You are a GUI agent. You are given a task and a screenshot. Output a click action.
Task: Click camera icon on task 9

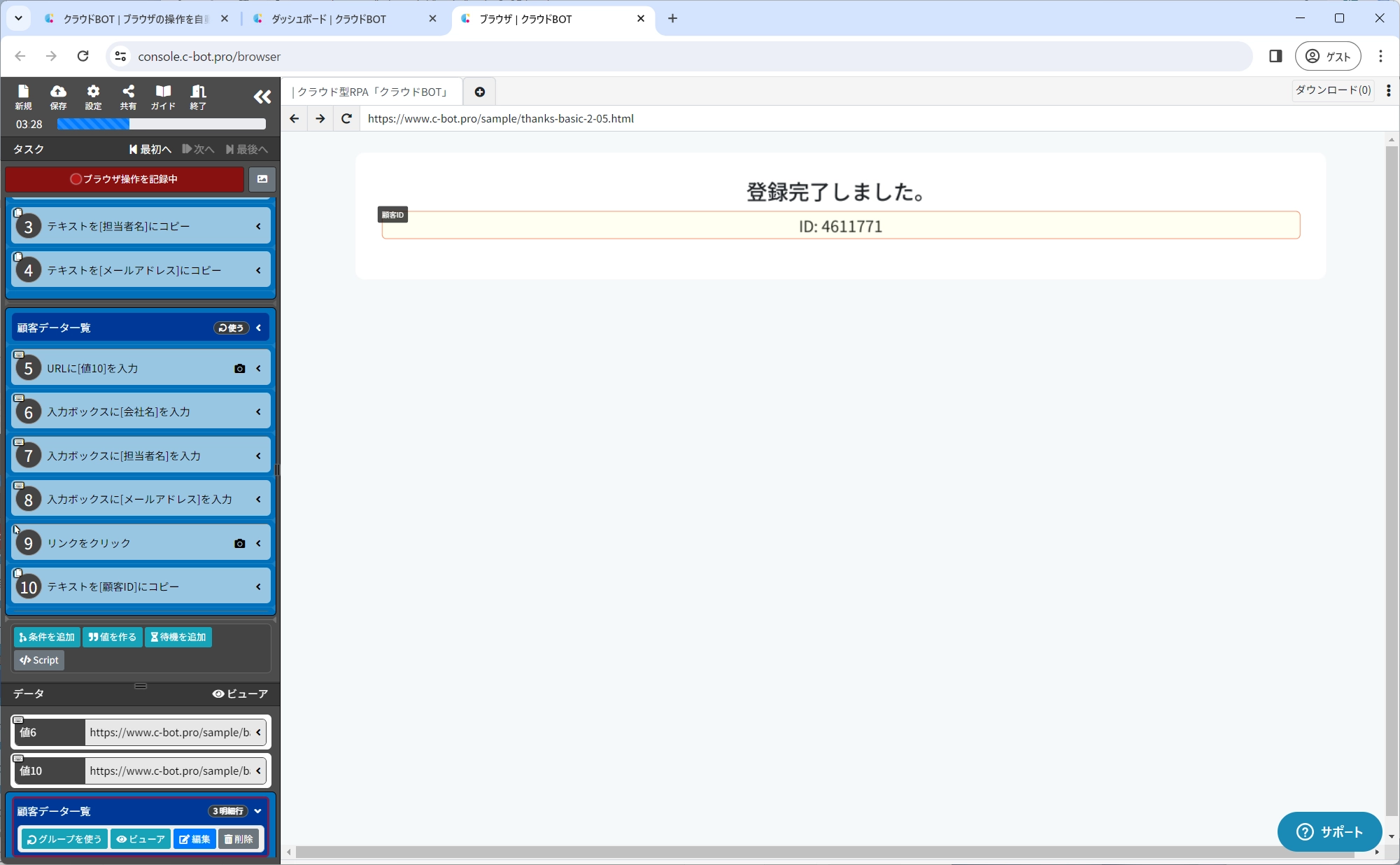(x=239, y=544)
